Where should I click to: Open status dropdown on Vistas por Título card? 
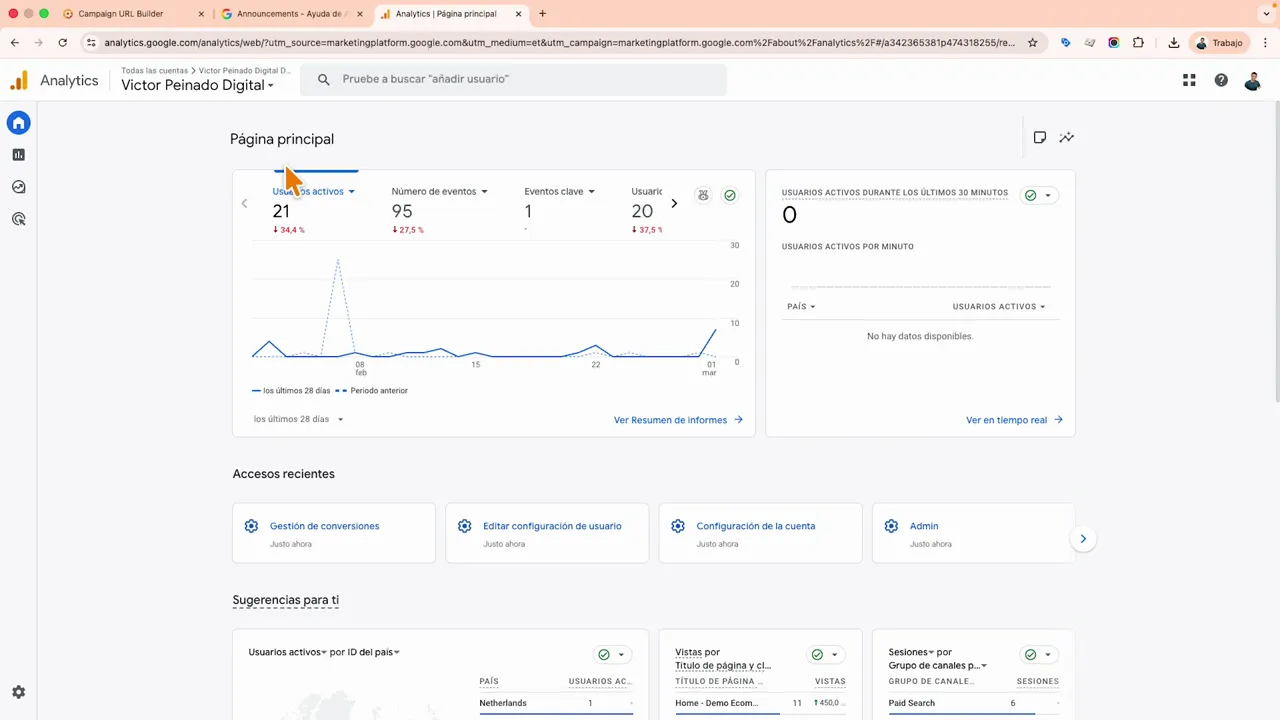coord(826,655)
